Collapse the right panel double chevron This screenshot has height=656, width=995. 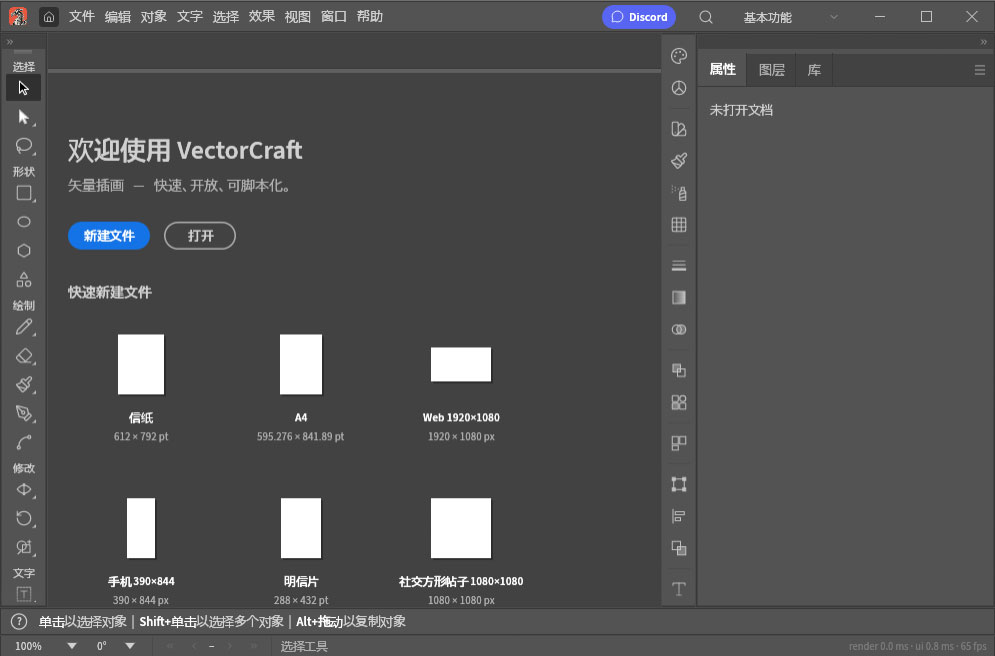(x=984, y=42)
